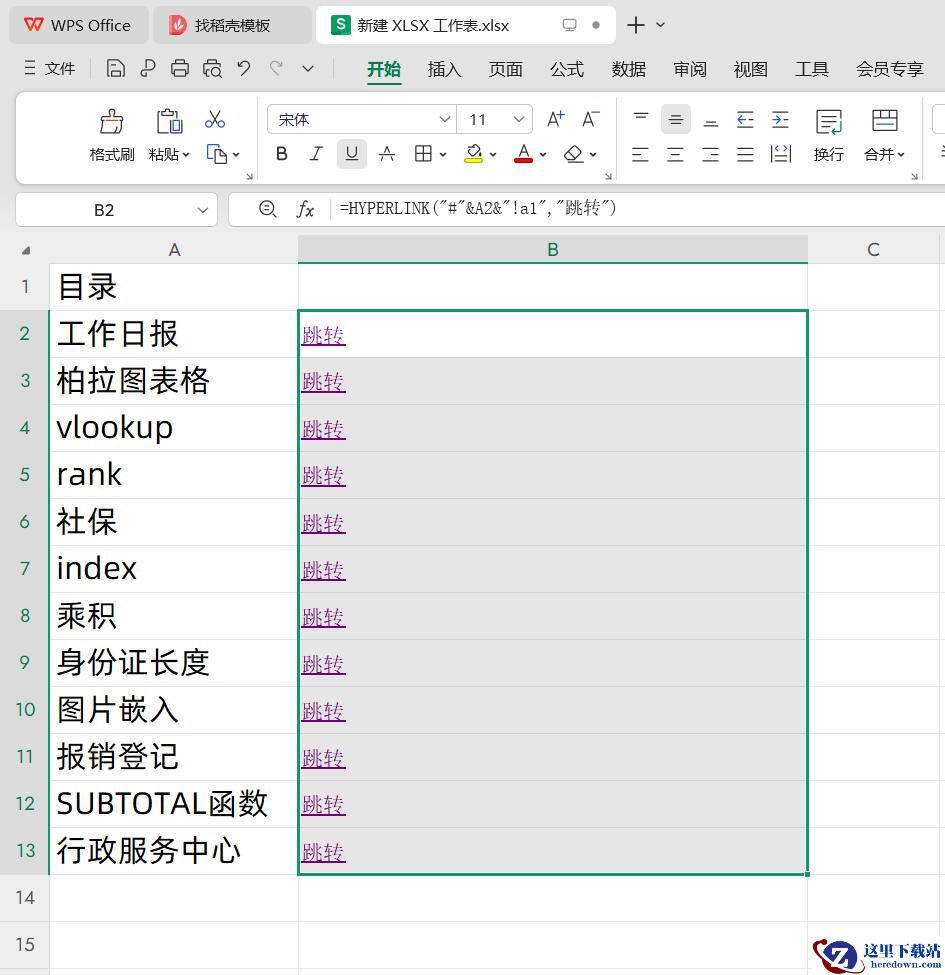The height and width of the screenshot is (975, 945).
Task: Toggle Bold formatting
Action: 282,154
